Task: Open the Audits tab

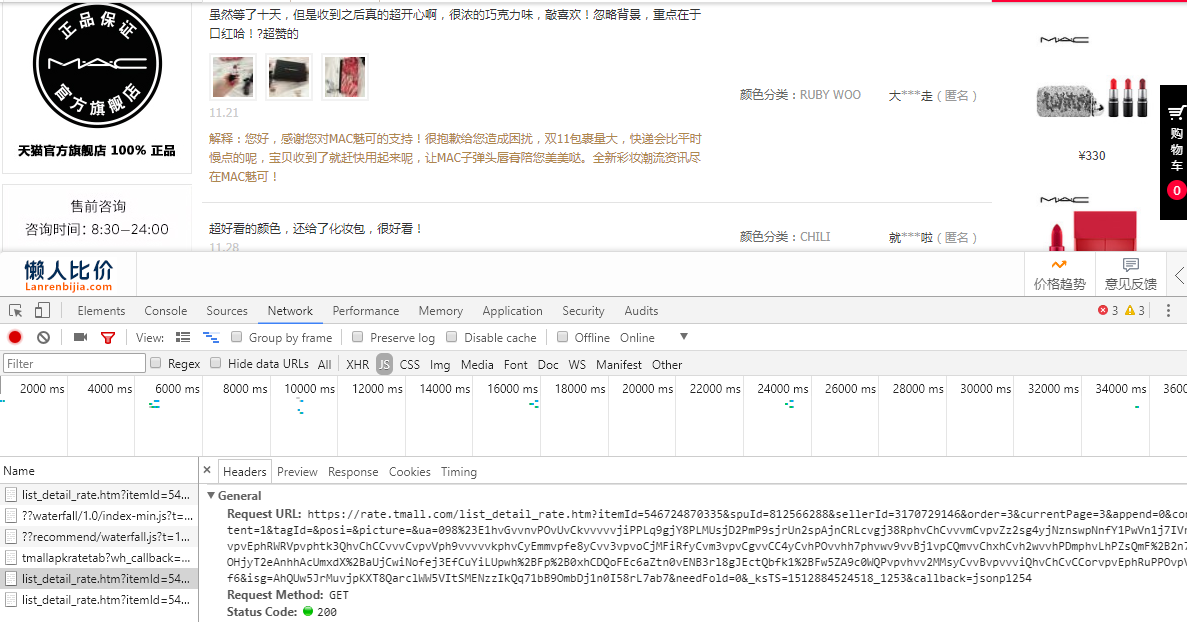Action: point(641,311)
